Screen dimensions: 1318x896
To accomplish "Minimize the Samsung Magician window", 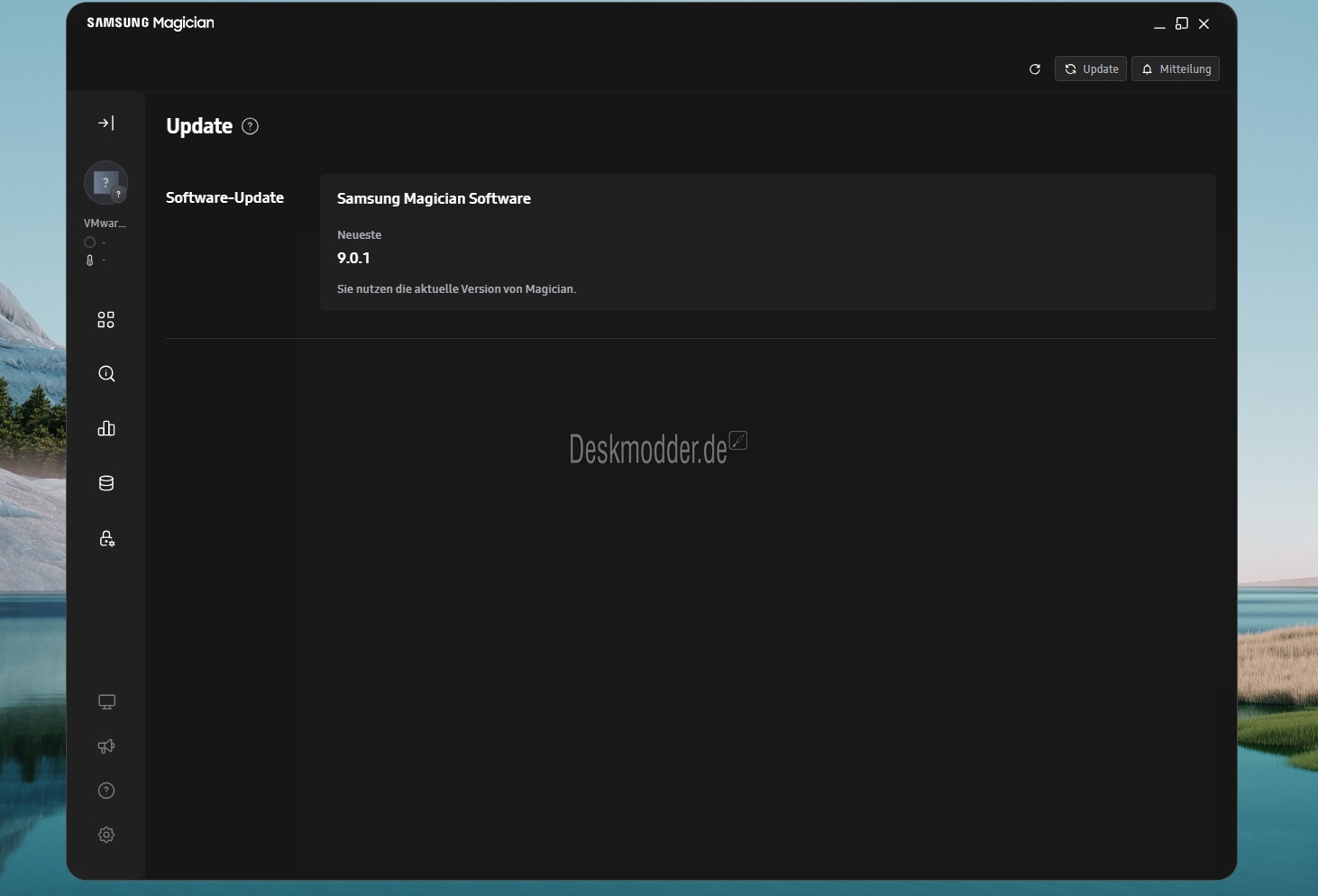I will click(1159, 24).
